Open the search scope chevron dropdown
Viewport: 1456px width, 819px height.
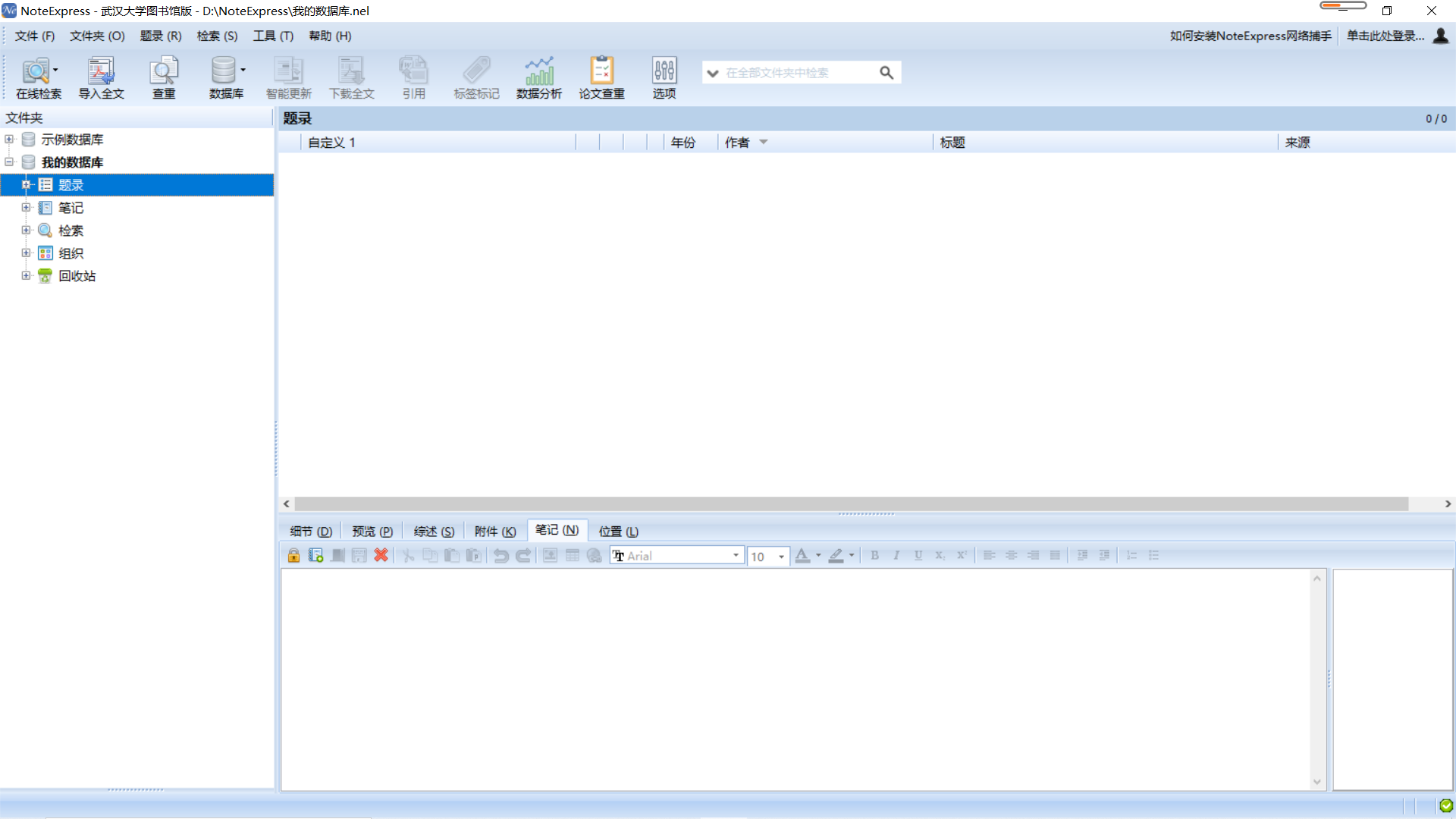713,73
